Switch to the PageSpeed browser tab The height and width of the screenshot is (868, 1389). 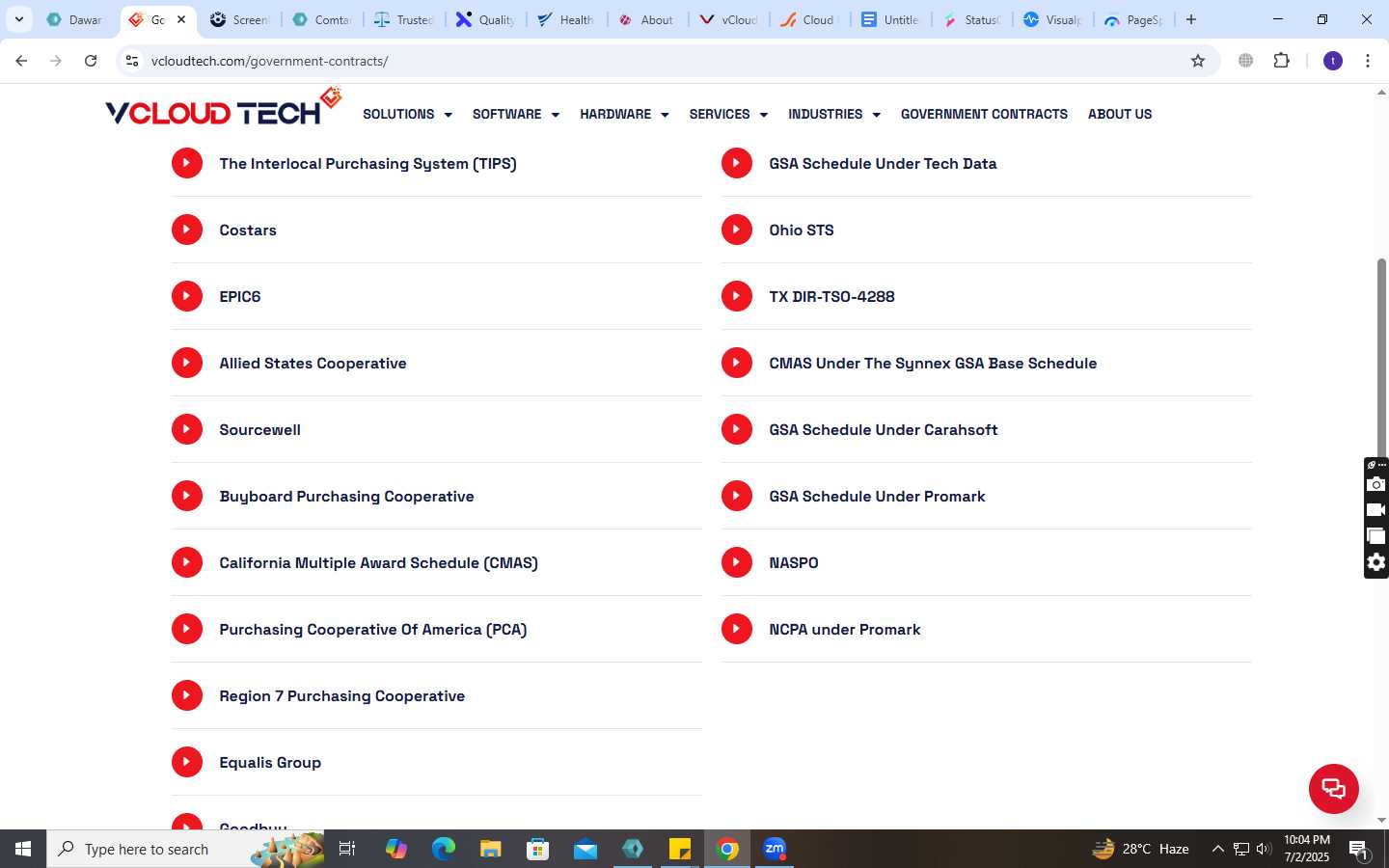[1134, 19]
